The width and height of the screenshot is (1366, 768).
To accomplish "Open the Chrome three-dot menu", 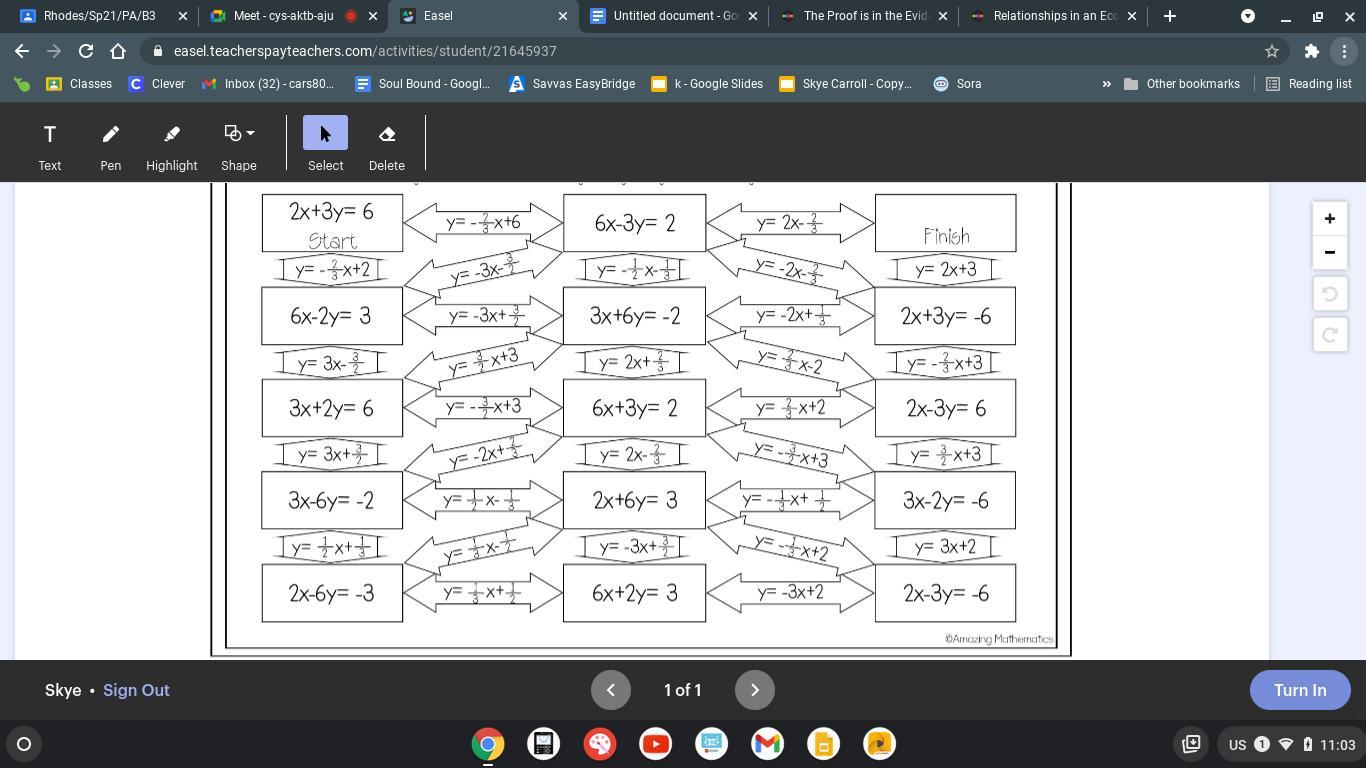I will click(x=1344, y=51).
